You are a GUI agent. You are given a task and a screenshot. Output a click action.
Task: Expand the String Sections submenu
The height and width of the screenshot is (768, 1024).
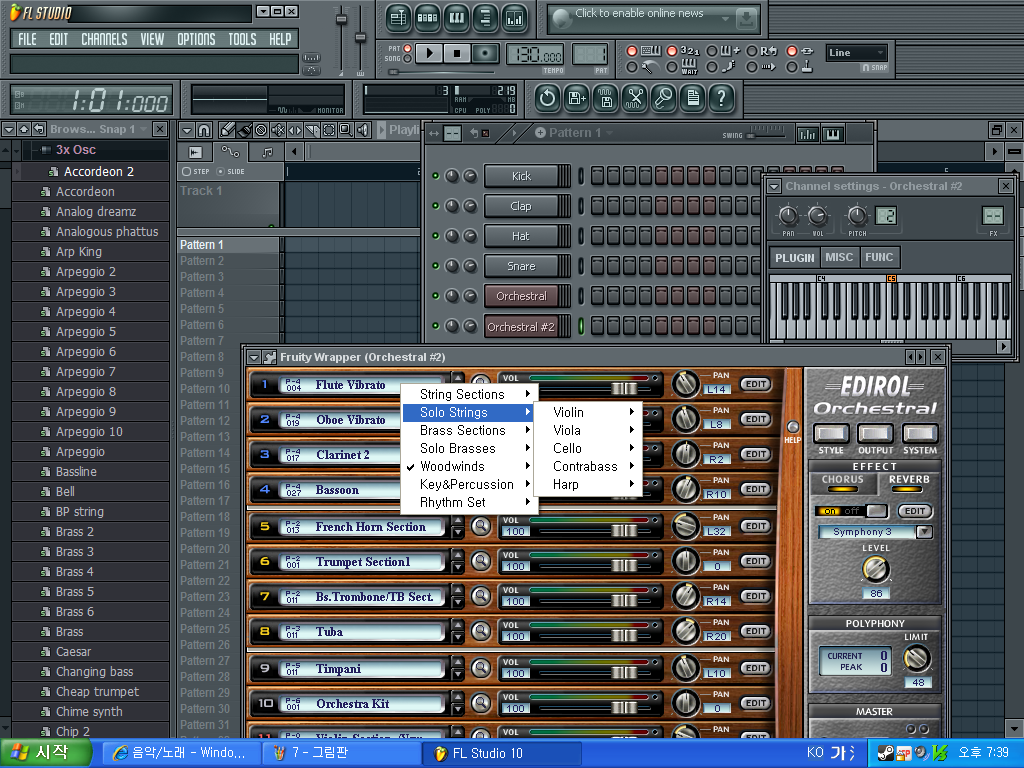[469, 394]
